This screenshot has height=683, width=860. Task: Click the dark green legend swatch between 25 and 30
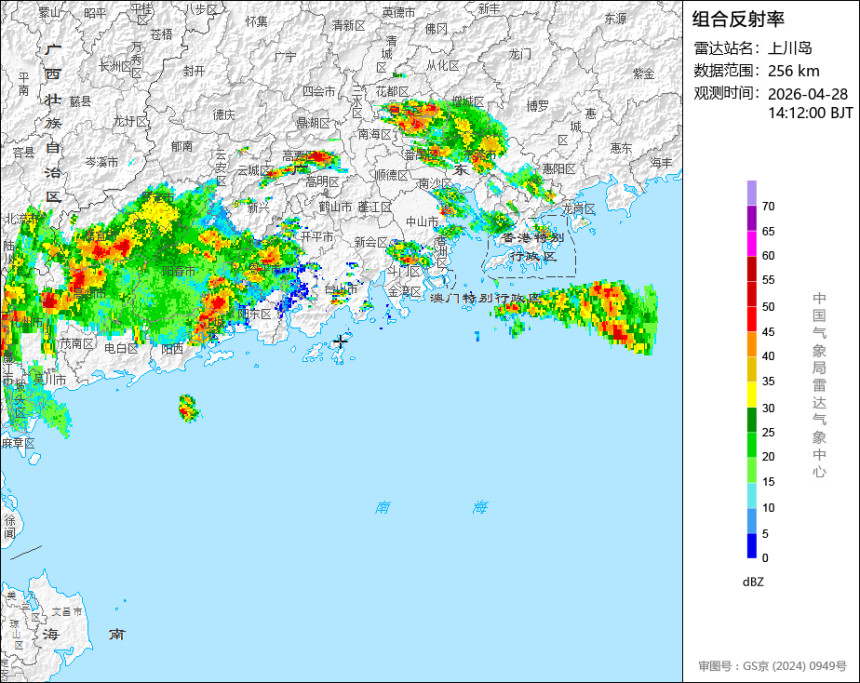(751, 420)
